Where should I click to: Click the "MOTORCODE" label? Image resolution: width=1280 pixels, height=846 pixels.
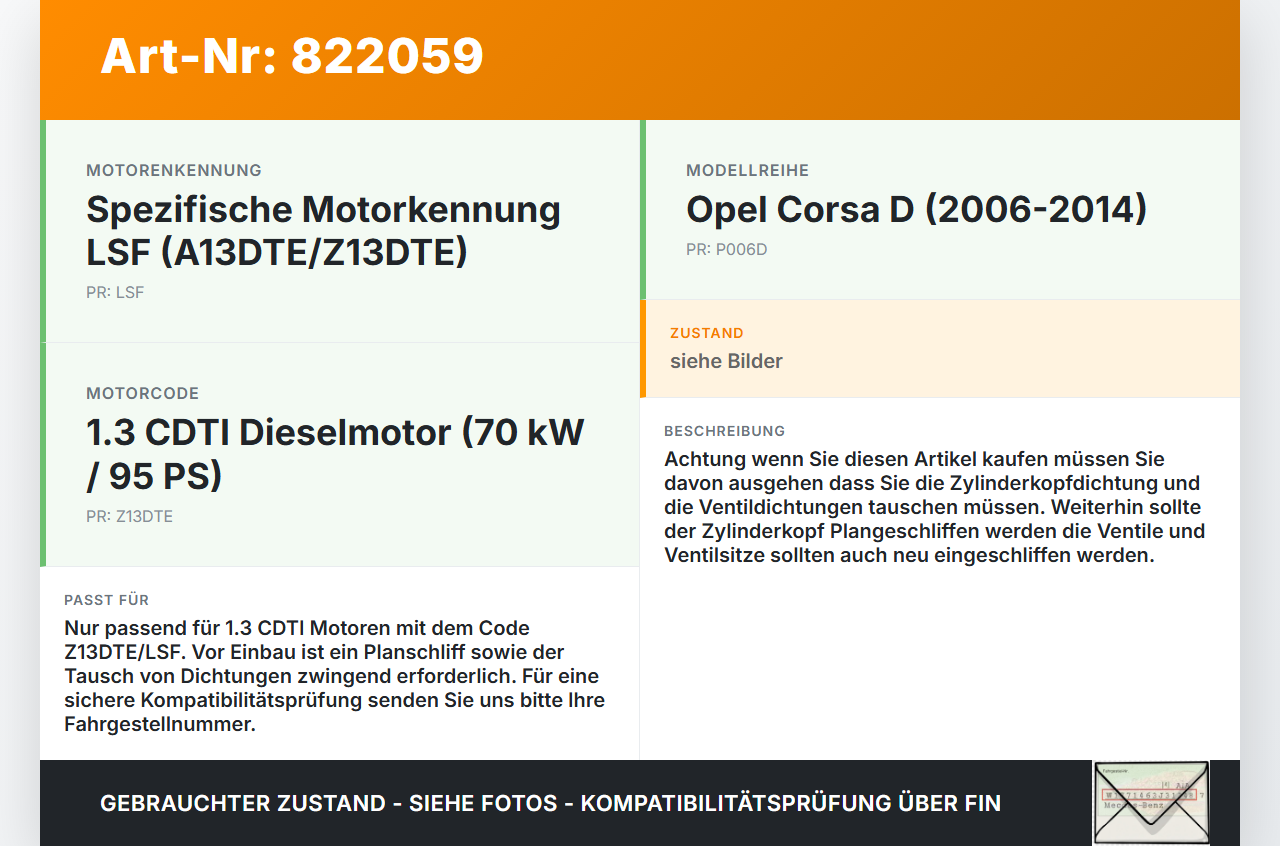(143, 393)
